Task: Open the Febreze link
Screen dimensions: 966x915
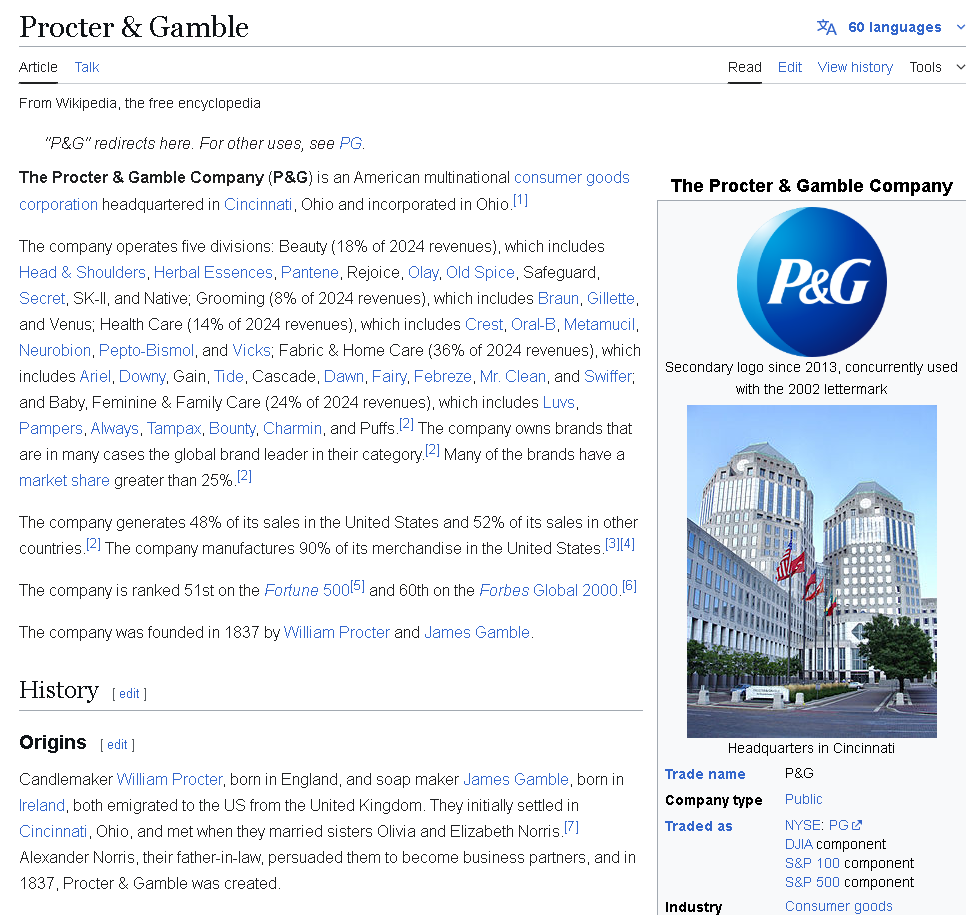Action: [x=442, y=376]
